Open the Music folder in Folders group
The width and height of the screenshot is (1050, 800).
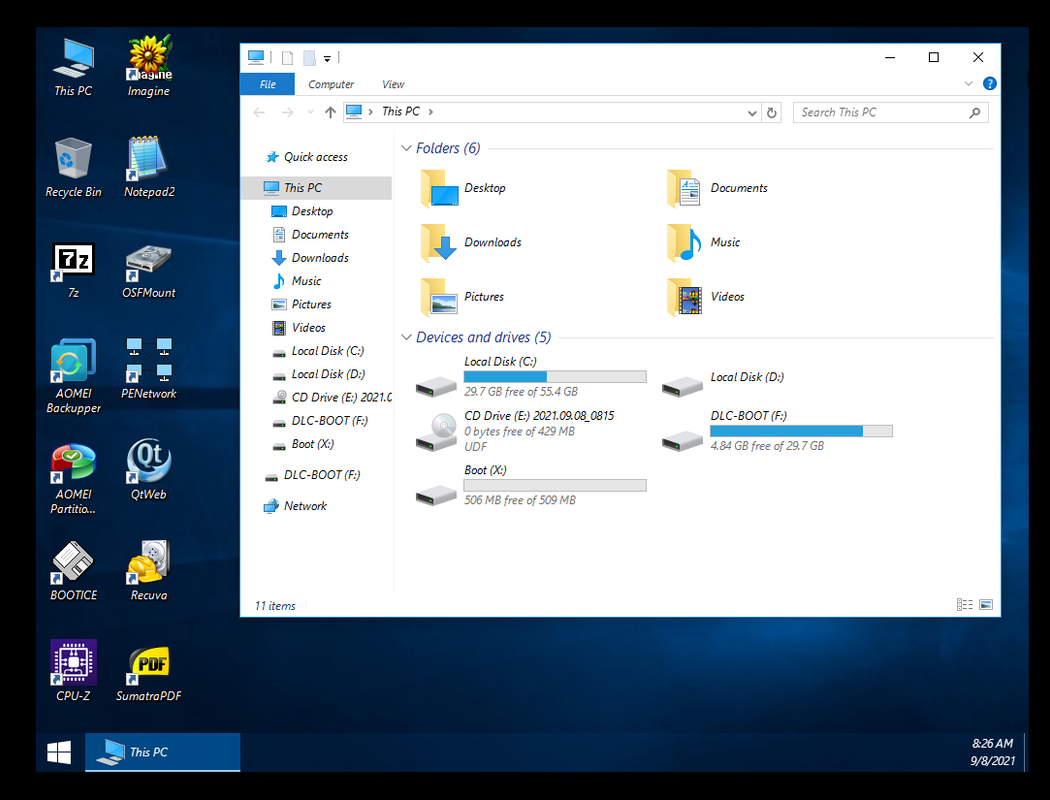(704, 242)
